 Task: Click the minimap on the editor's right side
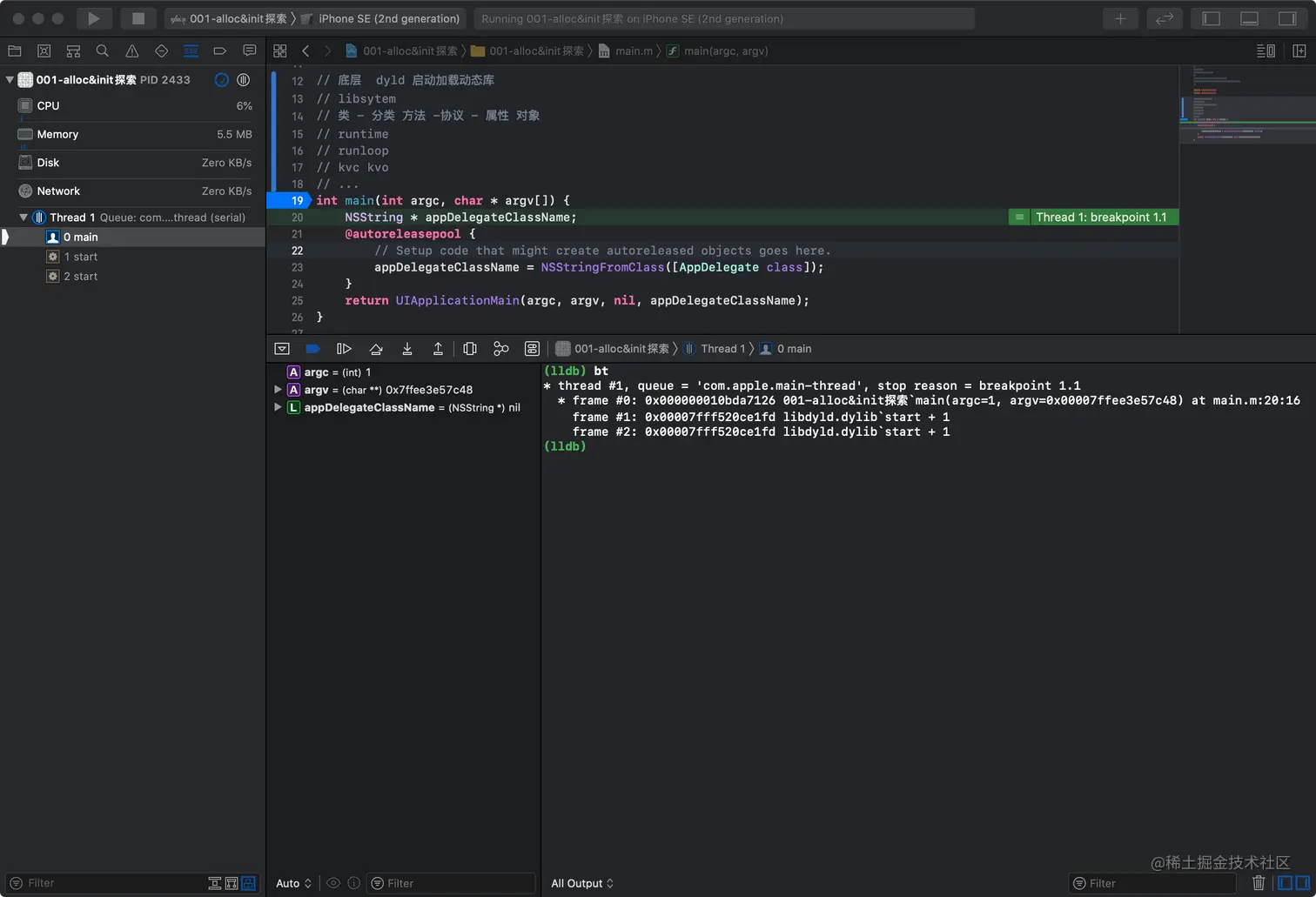pos(1247,198)
